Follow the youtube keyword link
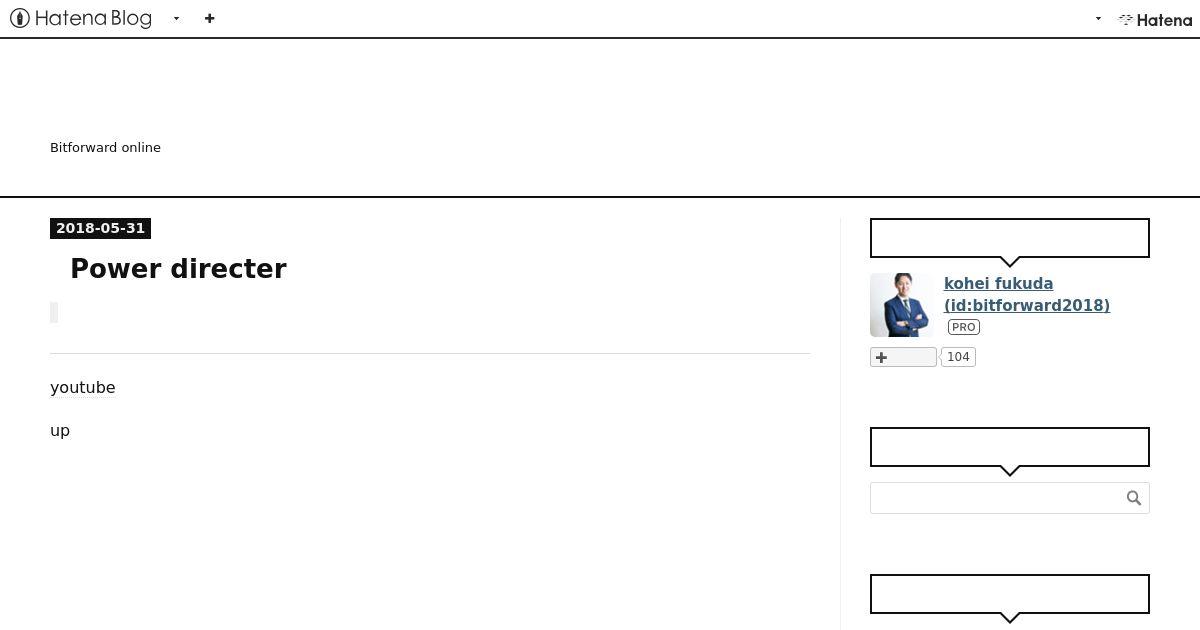The width and height of the screenshot is (1200, 630). coord(82,387)
